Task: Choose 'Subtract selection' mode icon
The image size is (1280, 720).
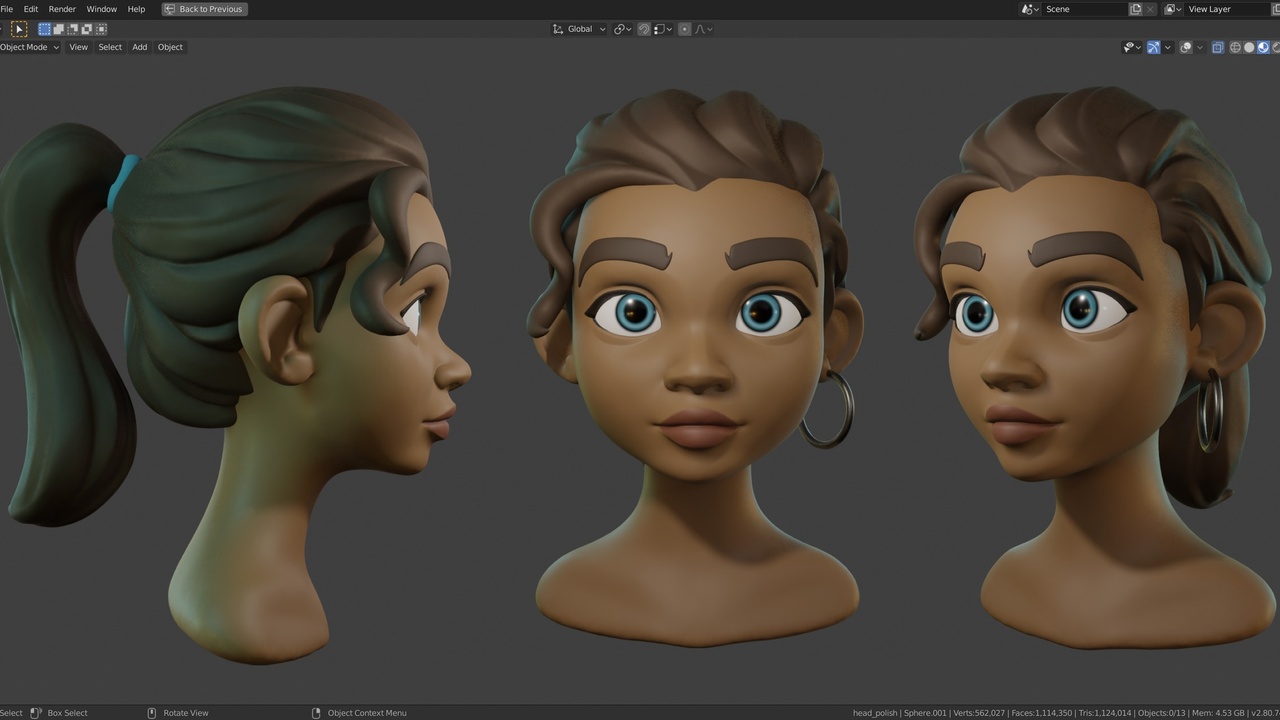Action: [x=72, y=29]
